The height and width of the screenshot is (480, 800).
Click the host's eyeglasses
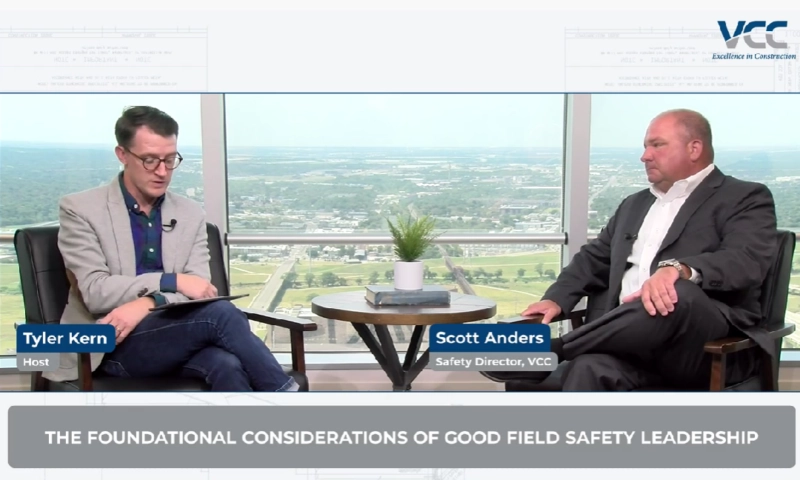(x=154, y=159)
